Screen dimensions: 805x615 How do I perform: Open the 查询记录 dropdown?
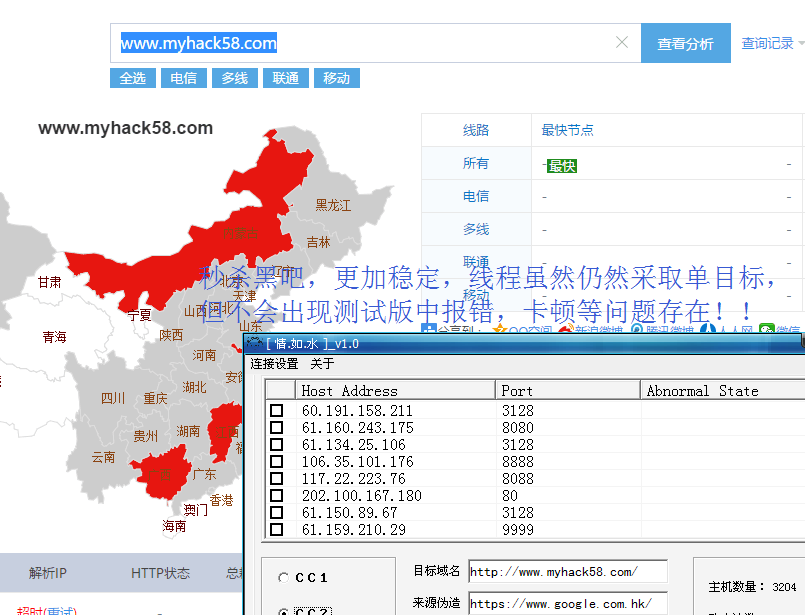tap(772, 43)
